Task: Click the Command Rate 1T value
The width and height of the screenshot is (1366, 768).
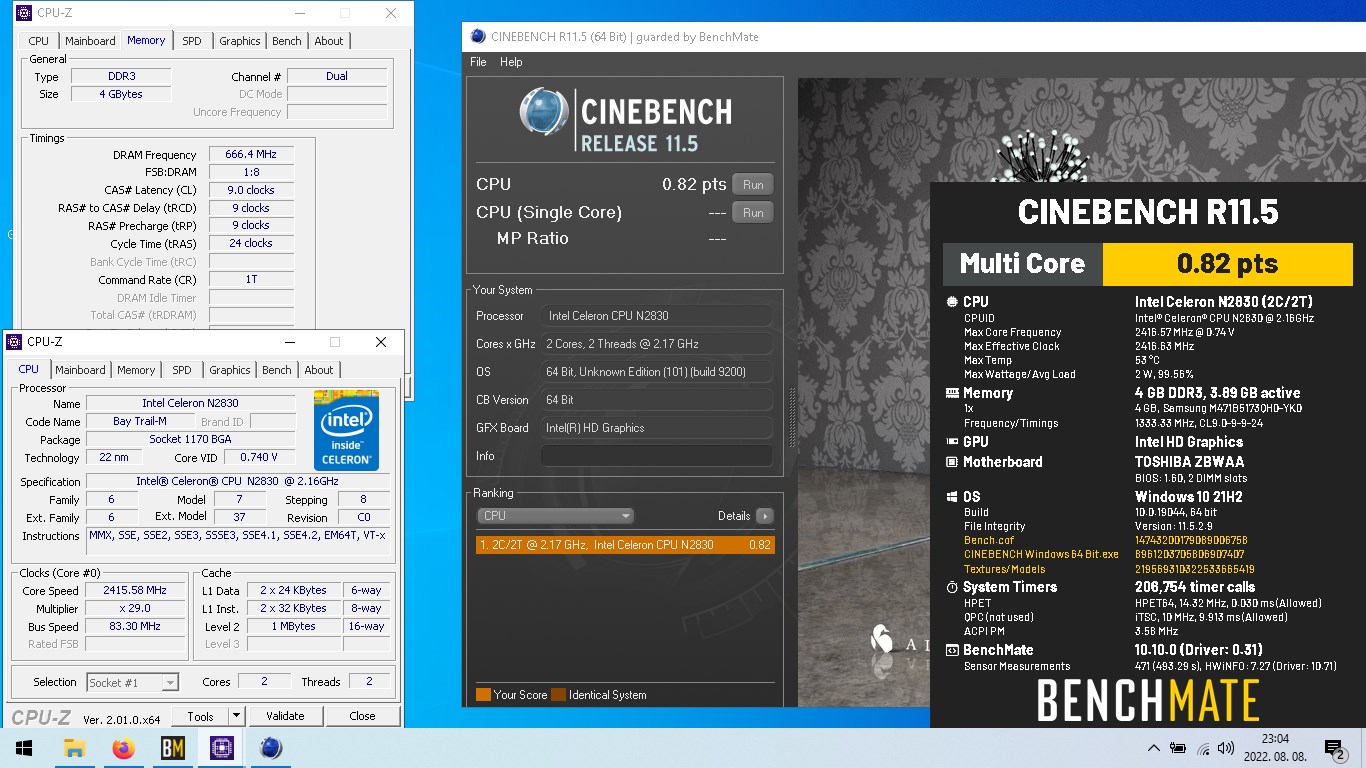Action: tap(251, 280)
